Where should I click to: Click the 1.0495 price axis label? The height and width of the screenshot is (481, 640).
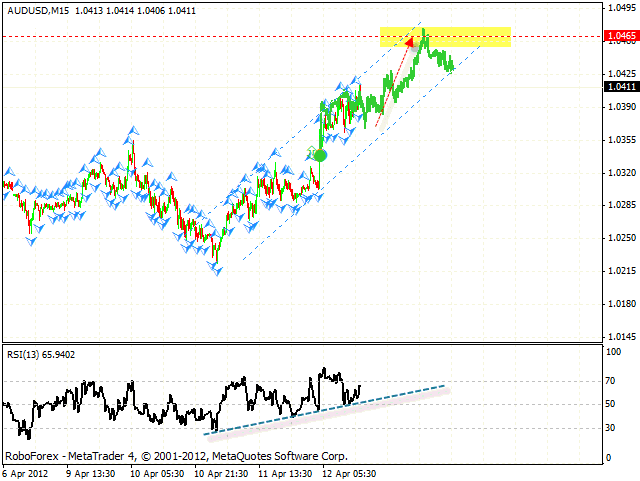pyautogui.click(x=618, y=7)
